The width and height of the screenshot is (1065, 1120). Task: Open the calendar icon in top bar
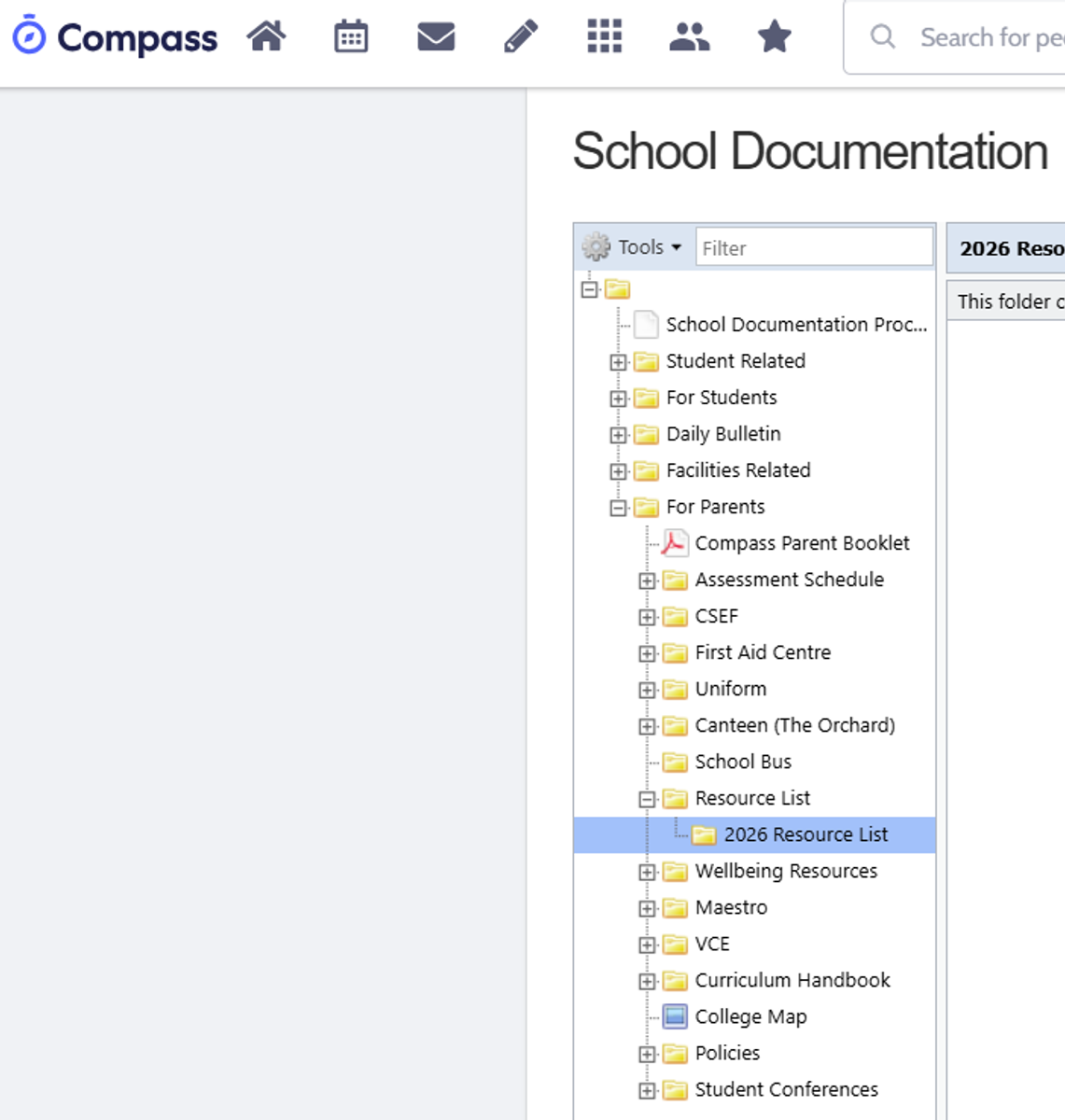[x=351, y=37]
